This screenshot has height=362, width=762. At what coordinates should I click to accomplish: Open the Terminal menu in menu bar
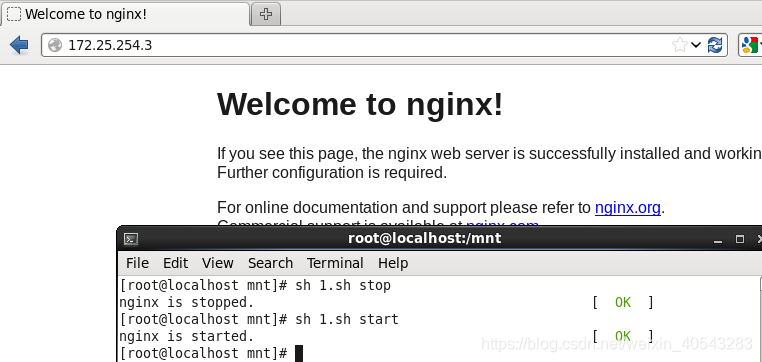335,263
